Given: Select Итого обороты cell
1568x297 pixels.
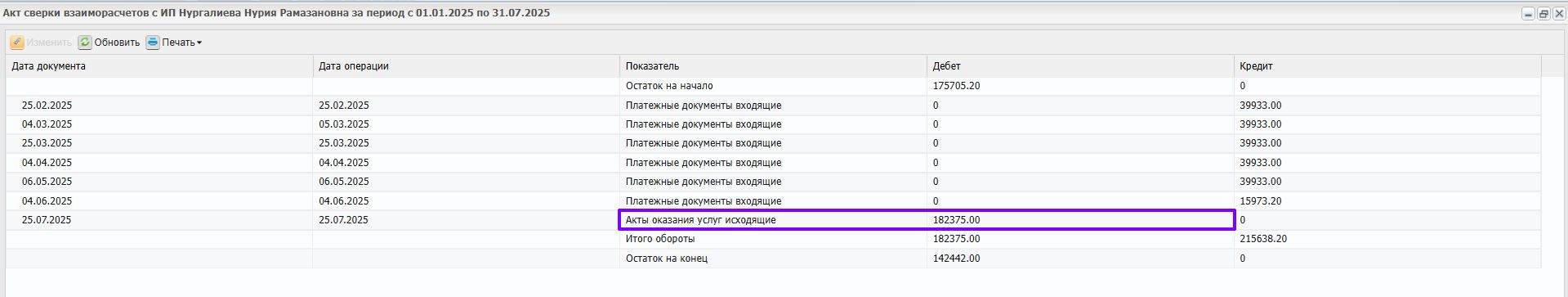Looking at the screenshot, I should coord(773,239).
